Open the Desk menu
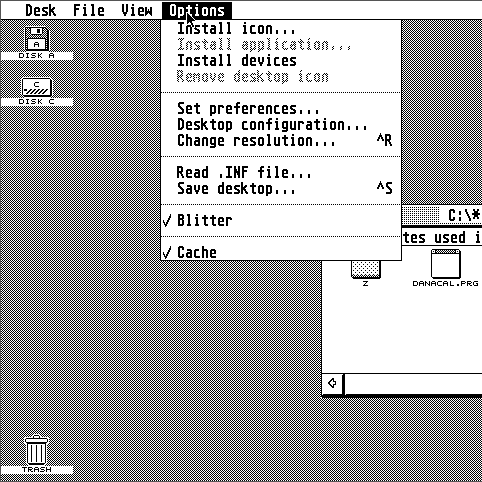This screenshot has height=482, width=482. click(x=41, y=10)
